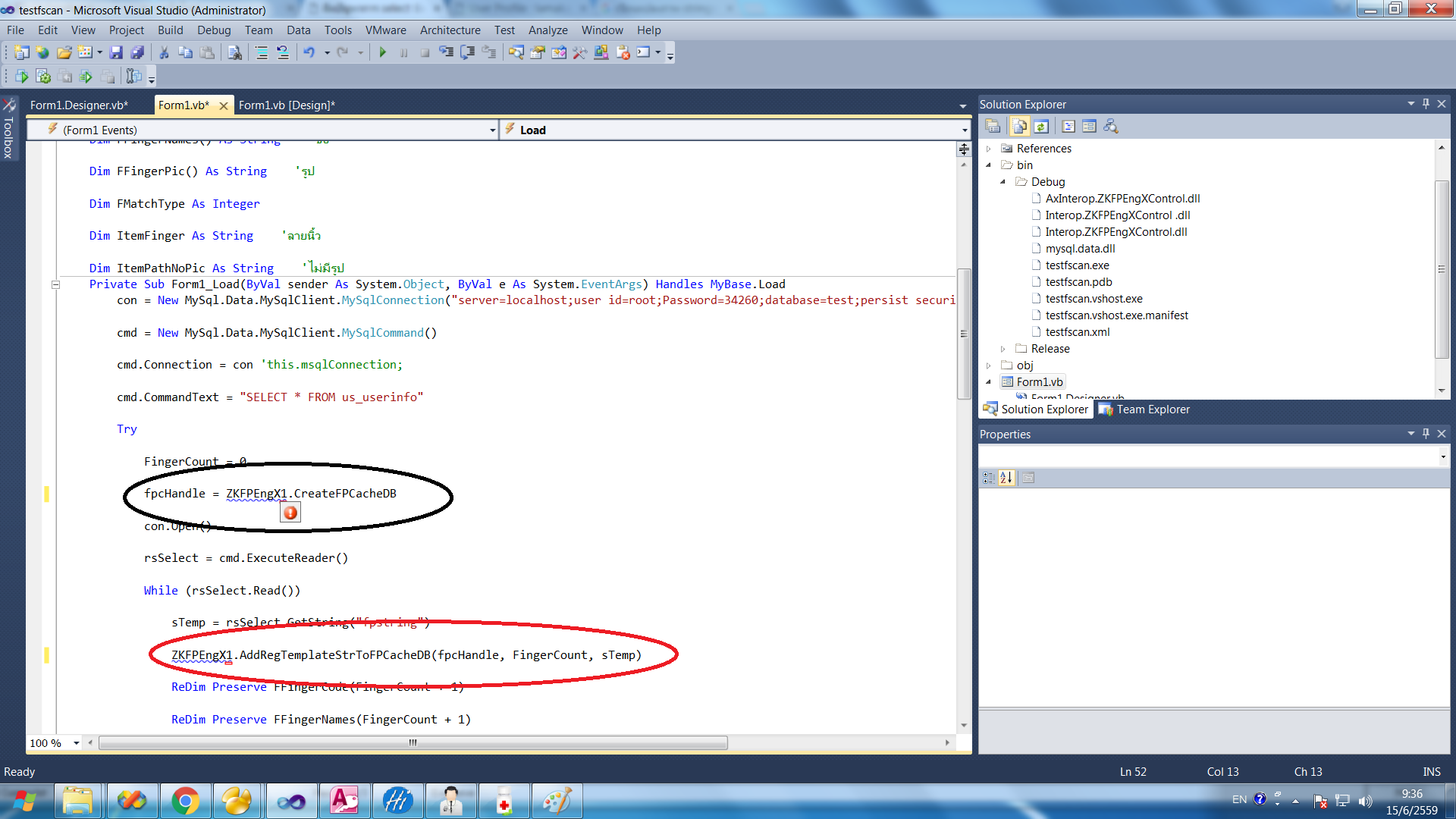Open the VMware menu
The width and height of the screenshot is (1456, 819).
click(x=385, y=30)
